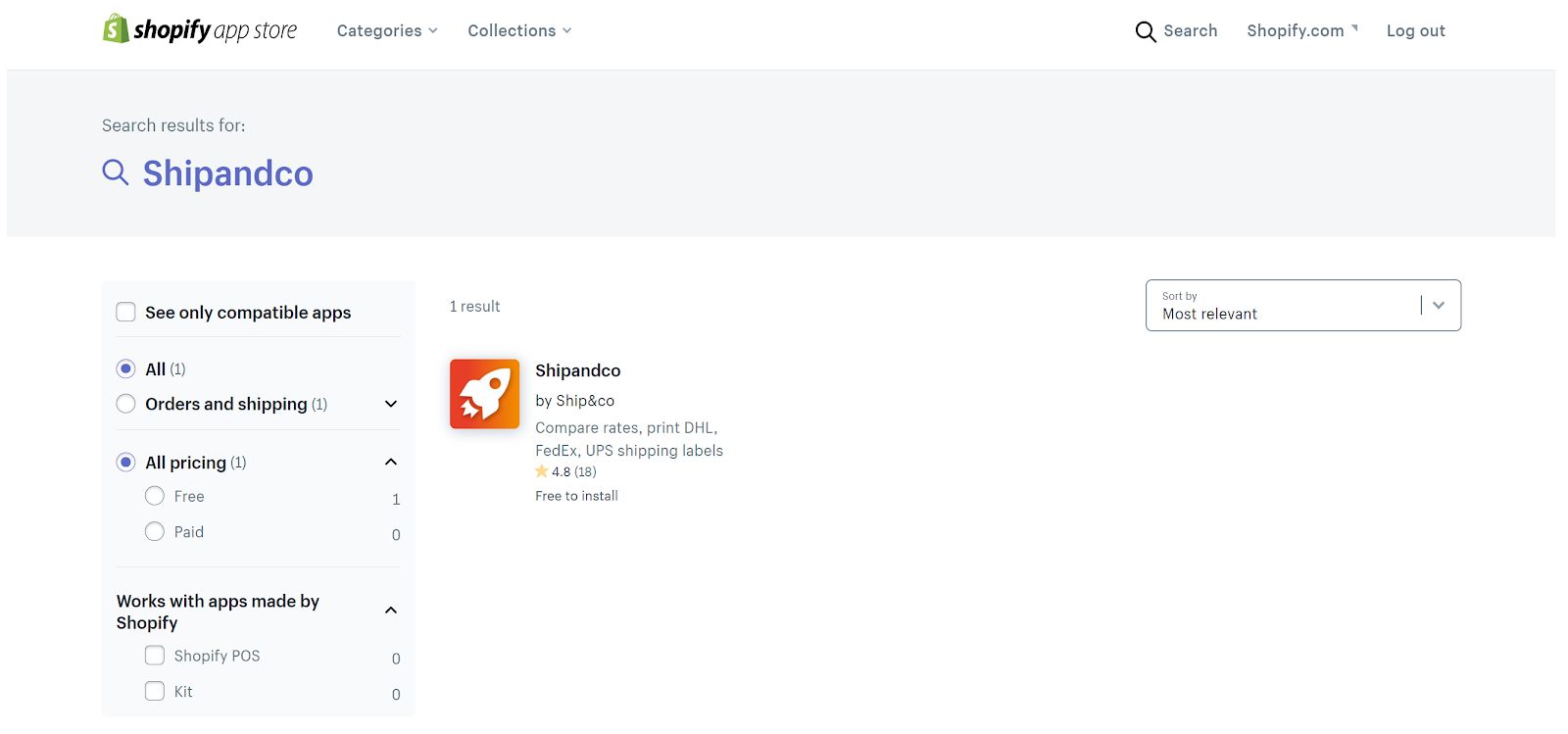This screenshot has width=1568, height=734.
Task: Select the All pricing radio button
Action: point(125,462)
